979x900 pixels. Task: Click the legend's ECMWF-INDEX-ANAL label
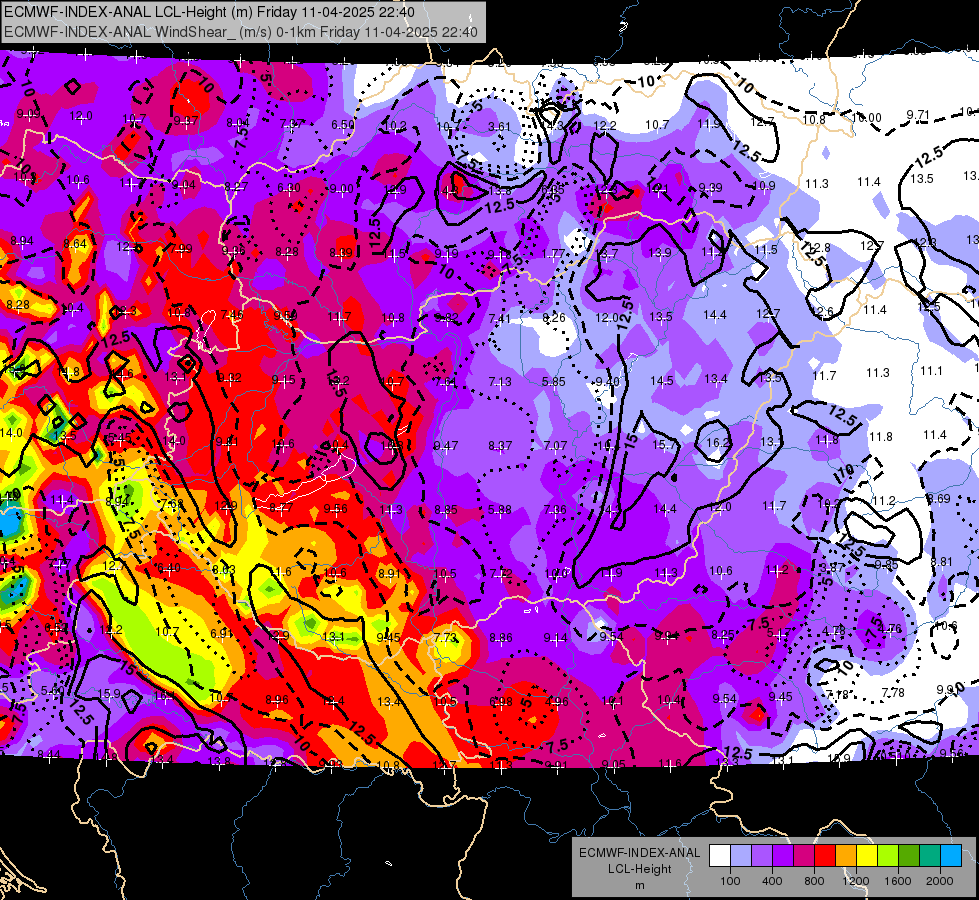(639, 853)
